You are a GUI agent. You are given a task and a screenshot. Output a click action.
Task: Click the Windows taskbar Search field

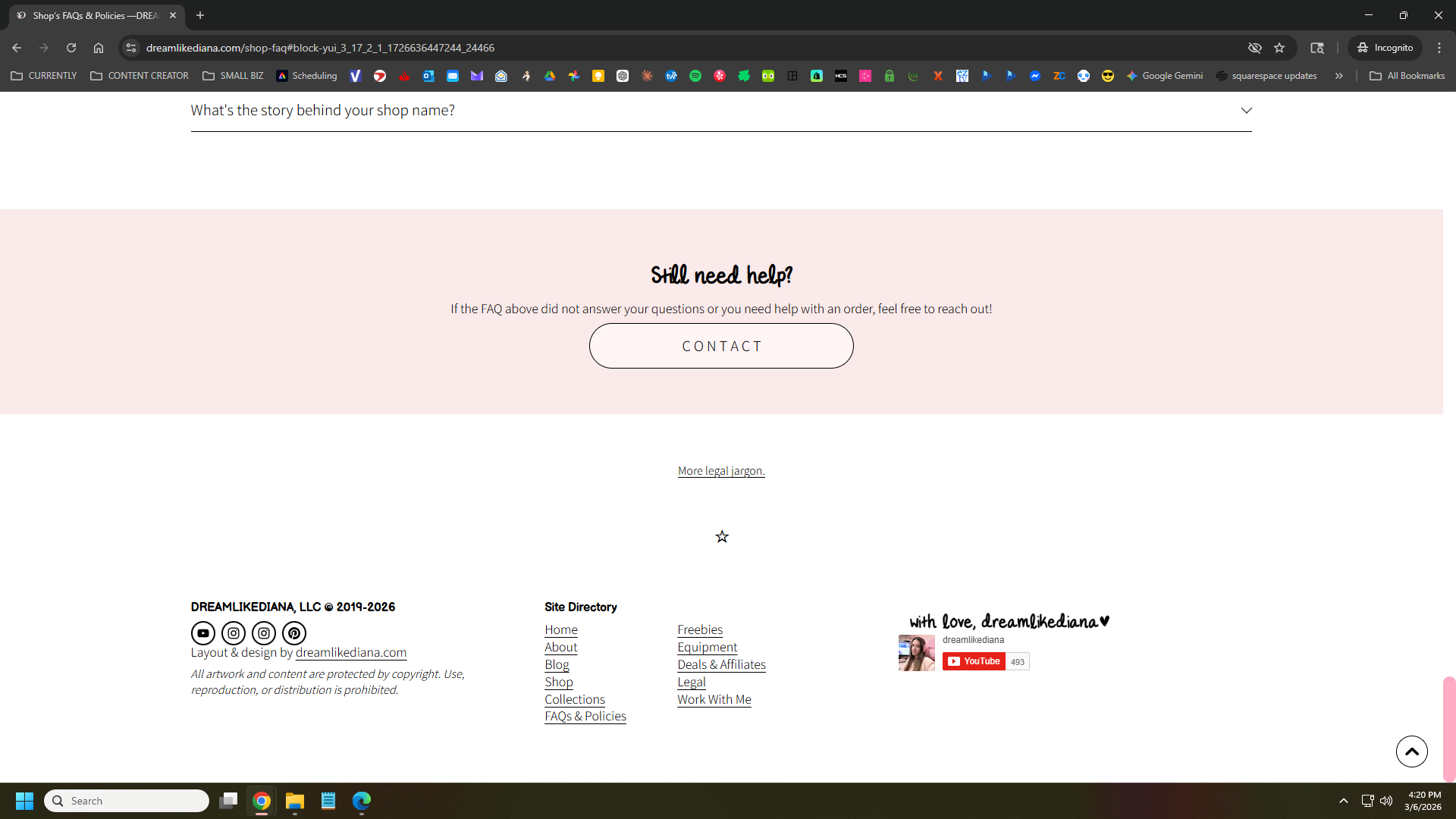pyautogui.click(x=127, y=801)
